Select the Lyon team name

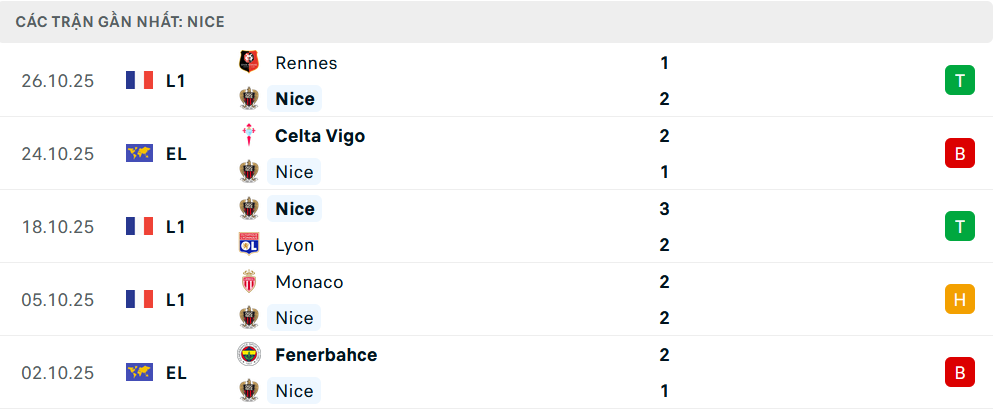(294, 245)
